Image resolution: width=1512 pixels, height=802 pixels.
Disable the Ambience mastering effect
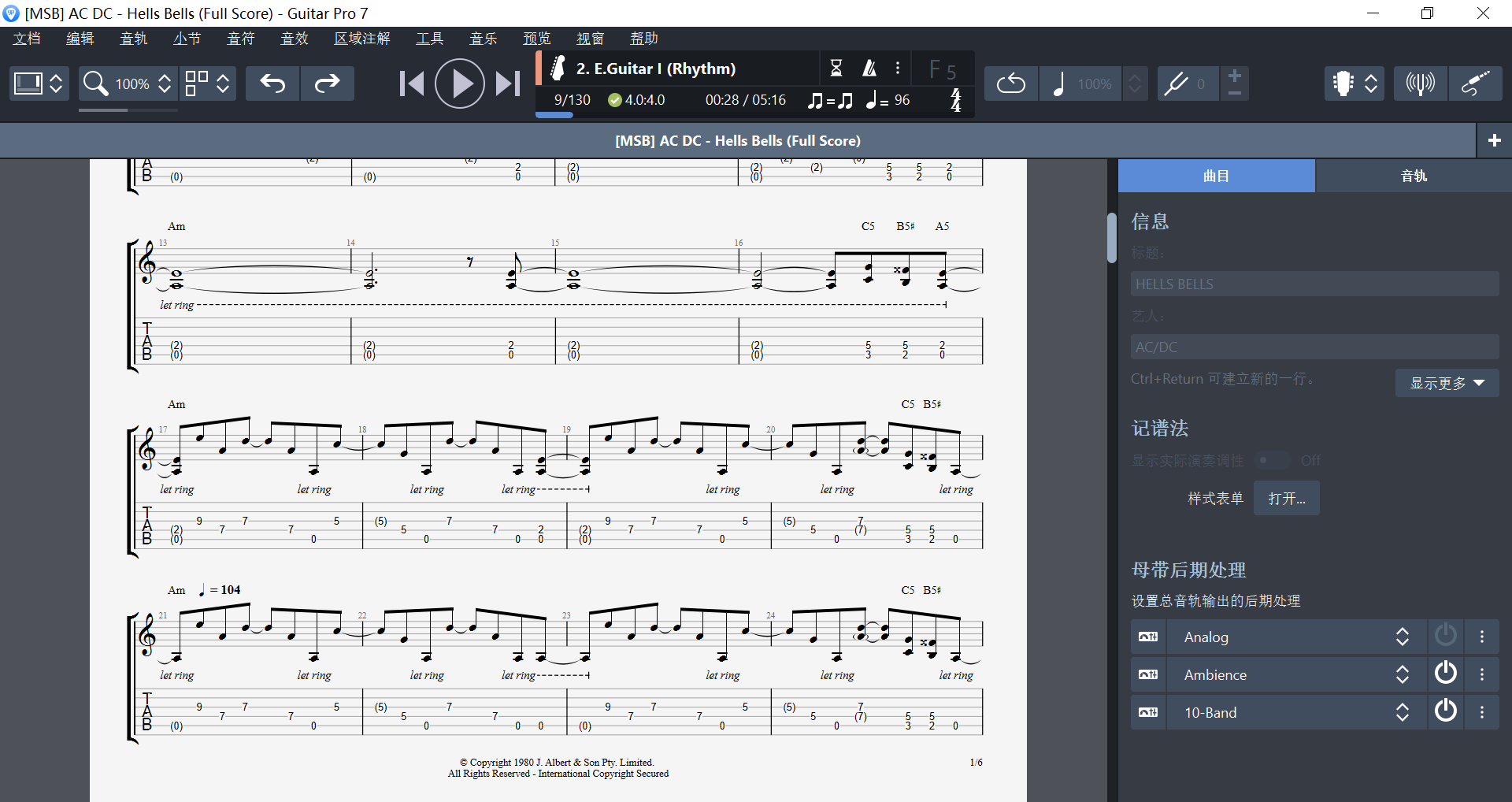point(1446,674)
